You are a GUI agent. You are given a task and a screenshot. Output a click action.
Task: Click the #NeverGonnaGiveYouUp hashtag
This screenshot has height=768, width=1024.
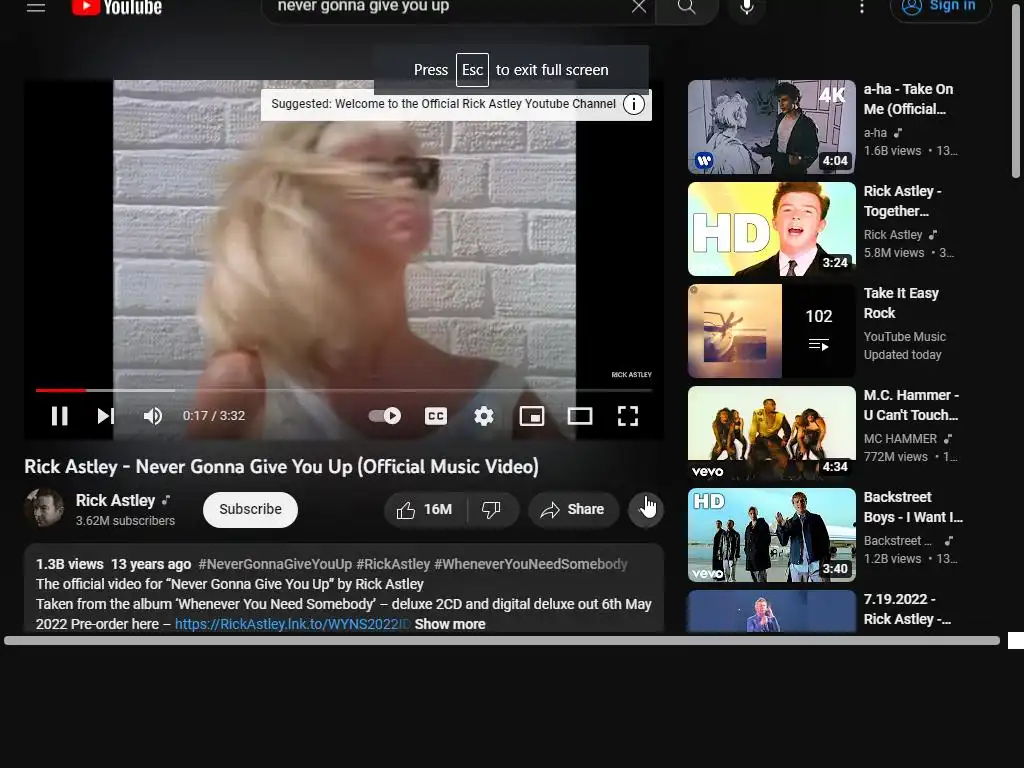275,564
